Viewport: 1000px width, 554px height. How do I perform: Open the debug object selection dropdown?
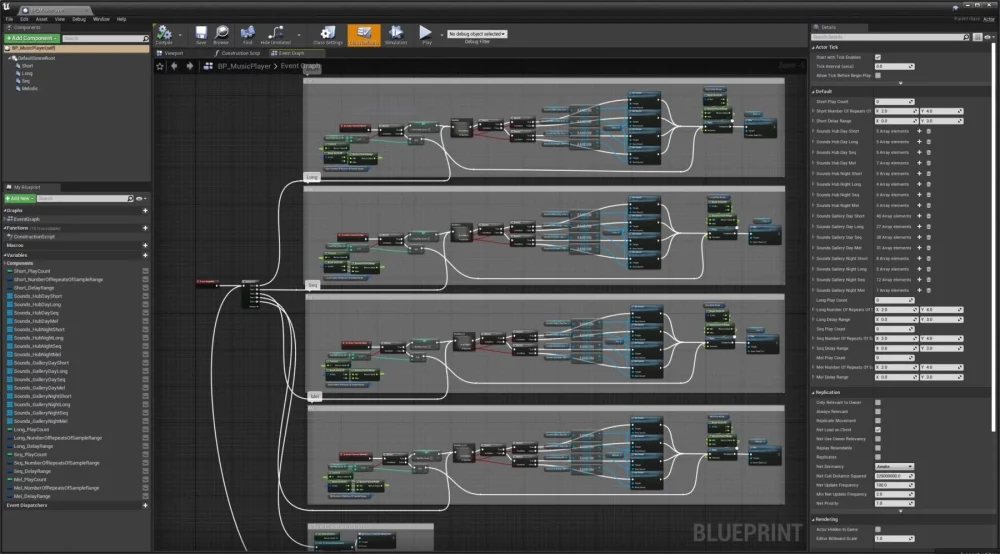[478, 33]
